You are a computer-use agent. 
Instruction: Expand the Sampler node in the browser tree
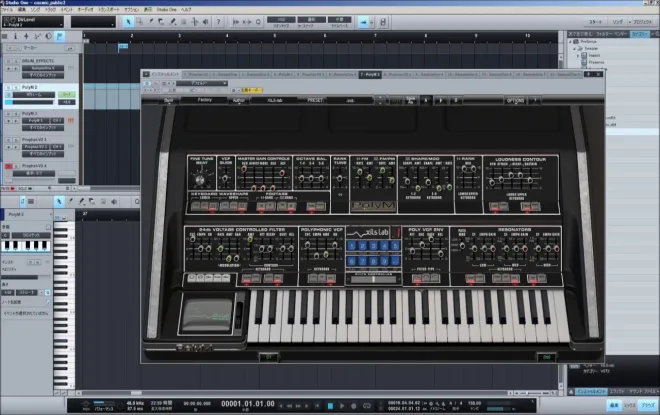(575, 48)
